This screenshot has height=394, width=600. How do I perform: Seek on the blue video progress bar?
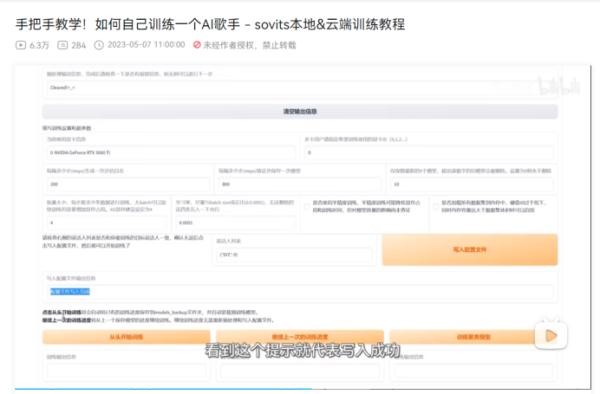pos(164,389)
